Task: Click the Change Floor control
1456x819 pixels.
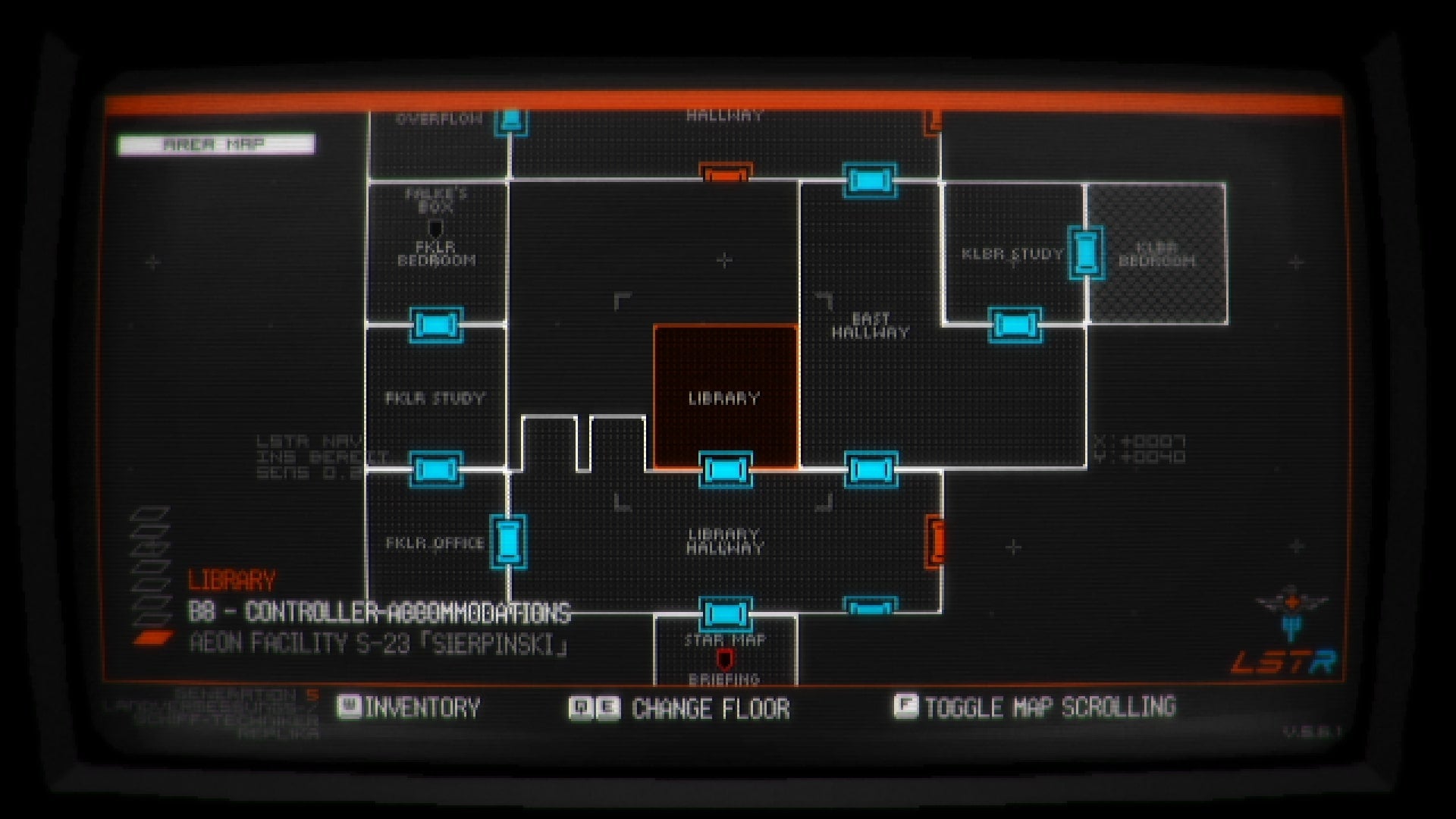Action: click(x=682, y=708)
